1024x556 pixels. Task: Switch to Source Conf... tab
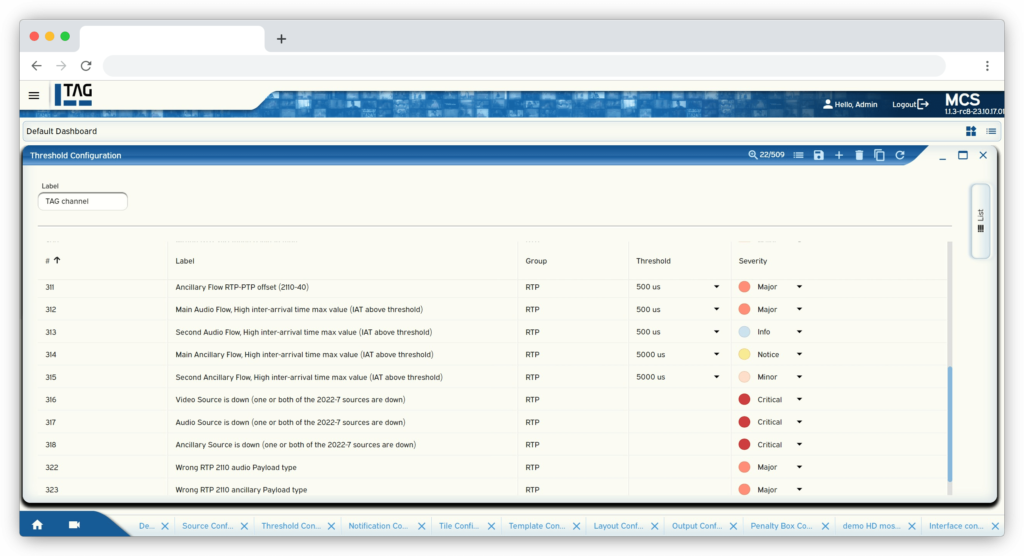(207, 526)
